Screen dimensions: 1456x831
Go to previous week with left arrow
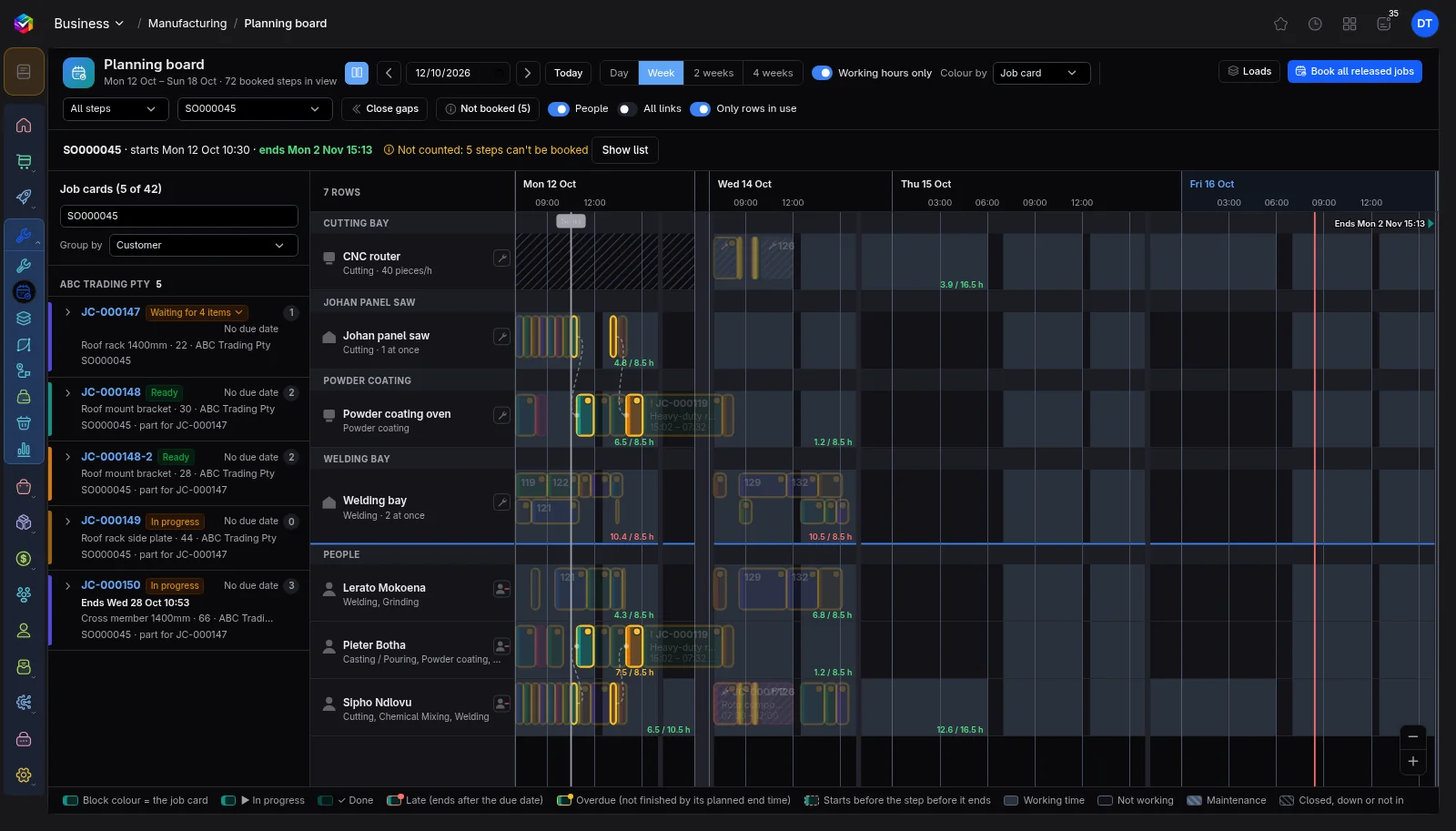click(389, 73)
